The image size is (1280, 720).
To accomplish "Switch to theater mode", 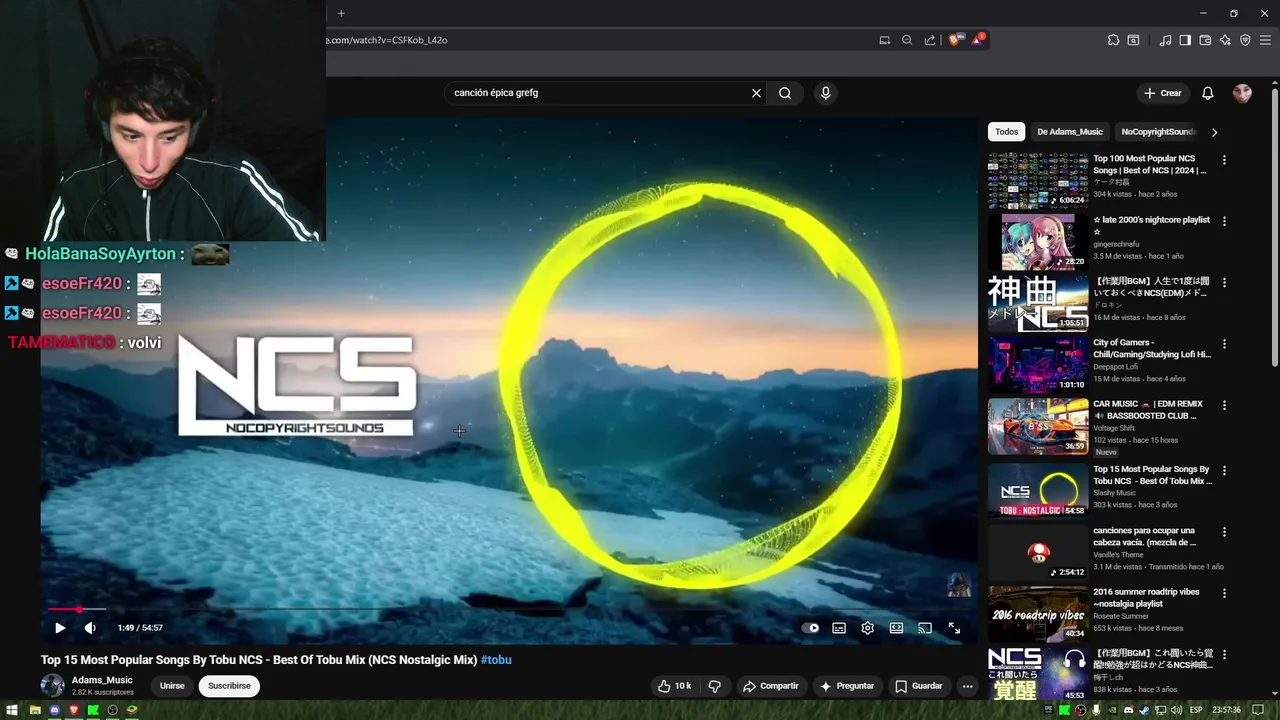I will coord(897,628).
